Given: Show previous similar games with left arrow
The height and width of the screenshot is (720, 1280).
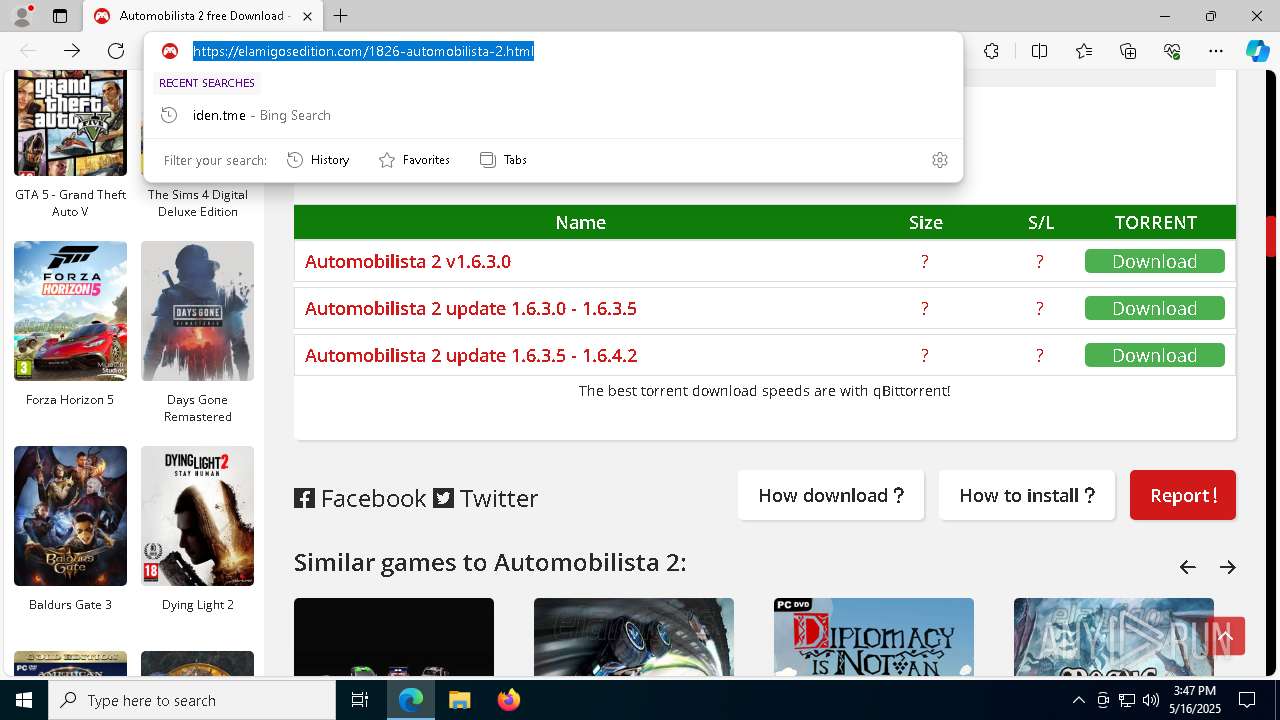Looking at the screenshot, I should tap(1187, 567).
